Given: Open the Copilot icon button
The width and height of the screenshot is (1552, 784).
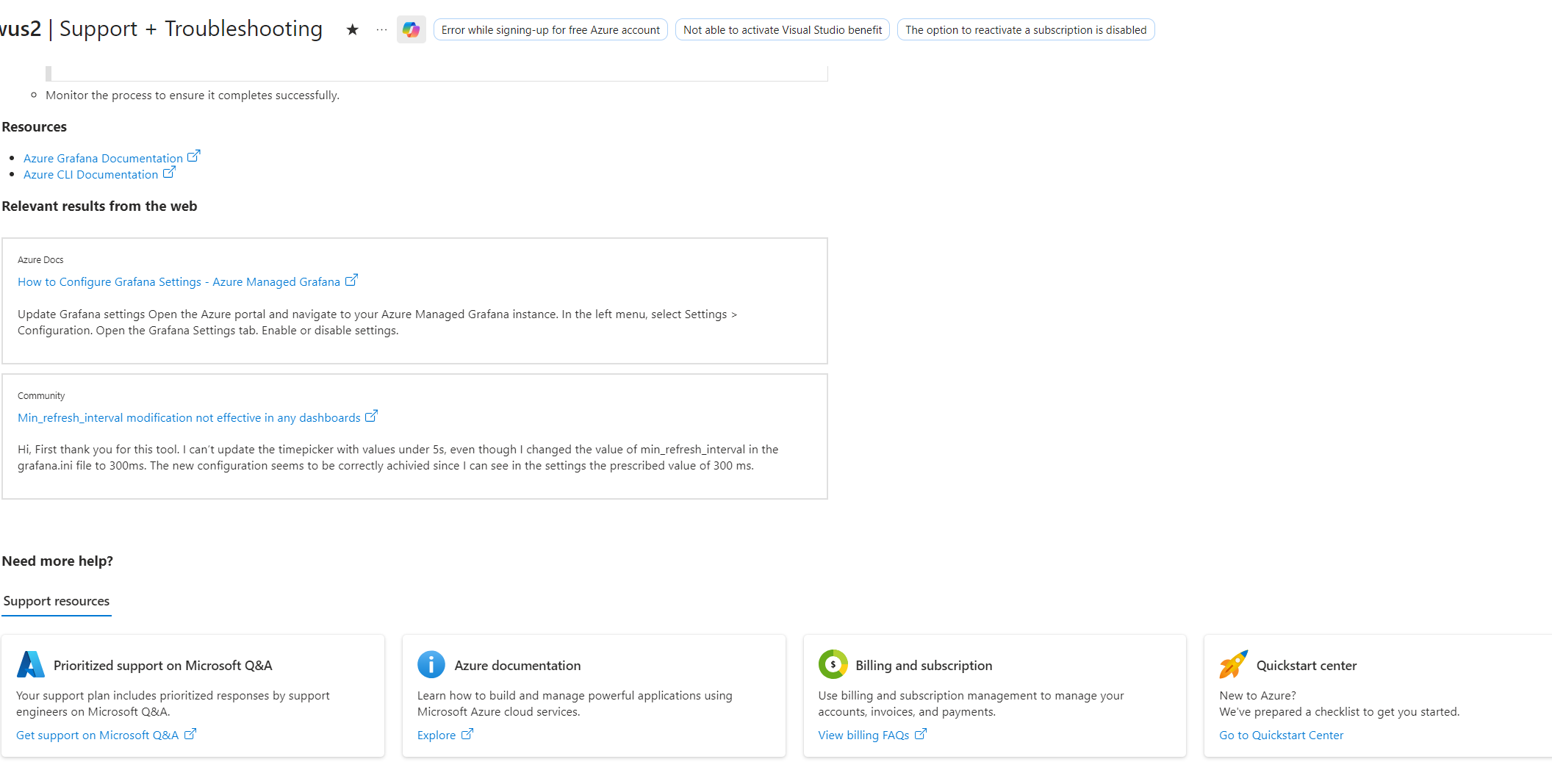Looking at the screenshot, I should (412, 29).
